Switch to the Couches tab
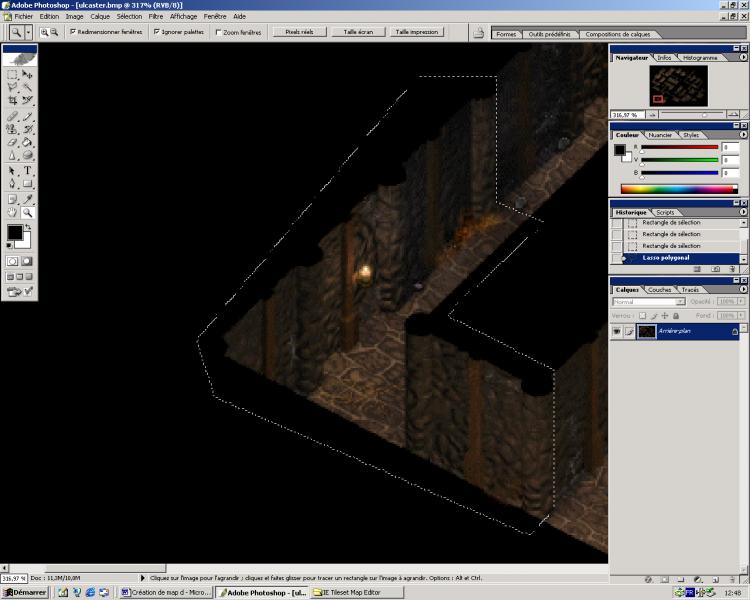 point(660,290)
